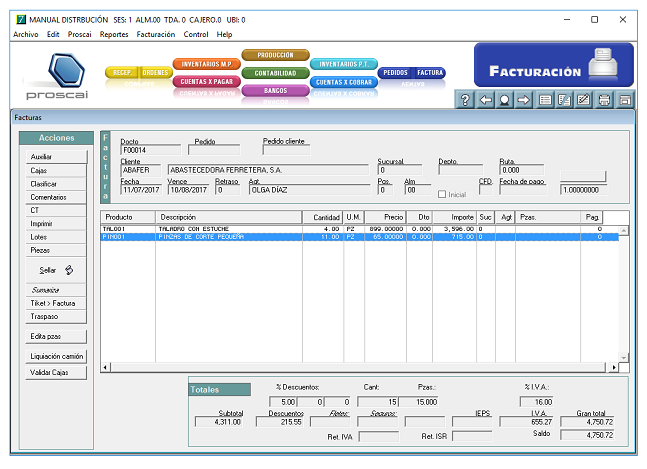Click the user search icon between arrows

coord(505,100)
